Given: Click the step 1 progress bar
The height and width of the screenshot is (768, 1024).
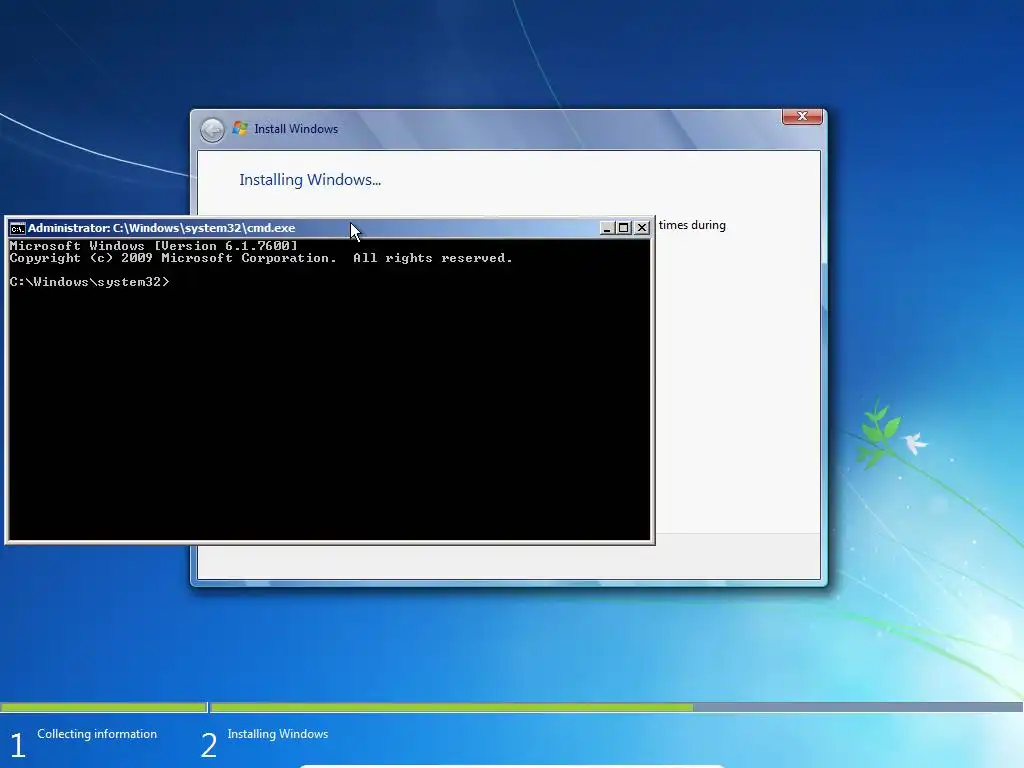Looking at the screenshot, I should 103,707.
